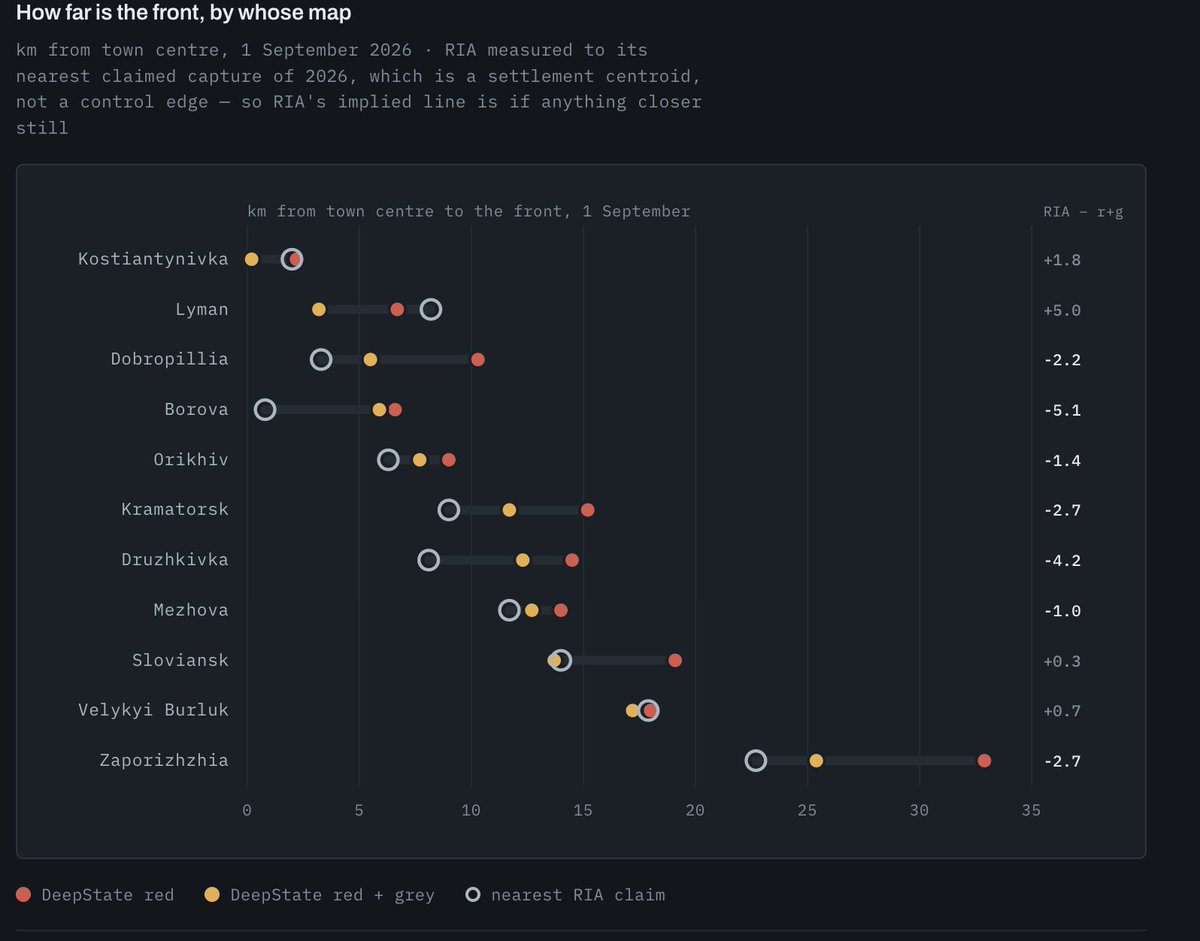
Task: Click the -4.2 difference value
Action: (1062, 560)
